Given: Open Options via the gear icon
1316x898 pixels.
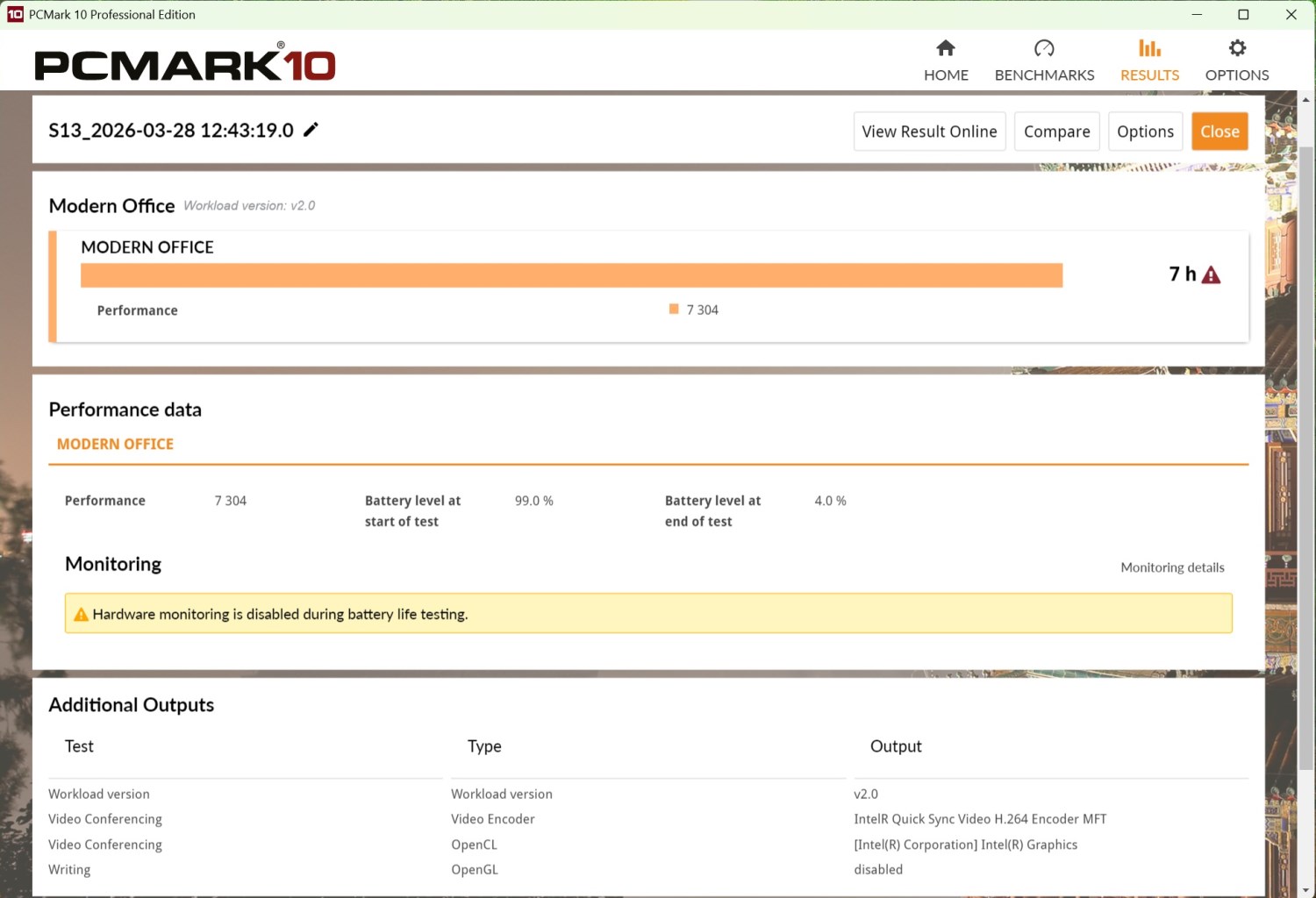Looking at the screenshot, I should [x=1237, y=47].
